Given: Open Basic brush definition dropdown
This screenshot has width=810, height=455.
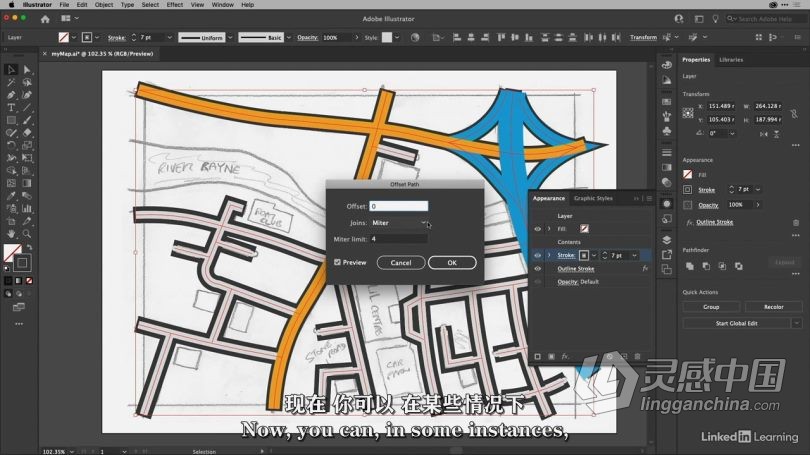Looking at the screenshot, I should click(x=289, y=38).
